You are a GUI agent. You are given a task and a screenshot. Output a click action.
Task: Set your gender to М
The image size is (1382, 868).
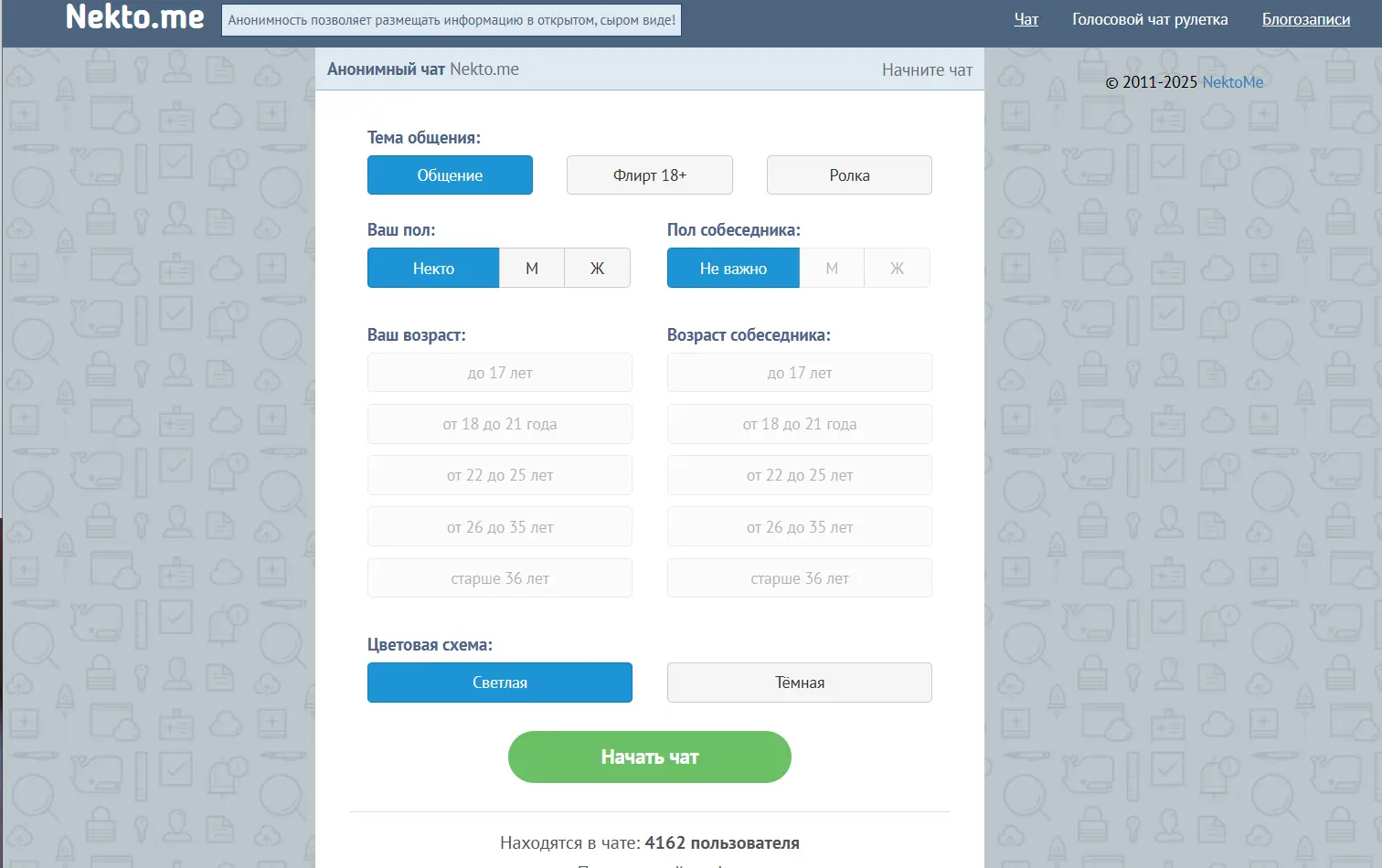tap(532, 269)
